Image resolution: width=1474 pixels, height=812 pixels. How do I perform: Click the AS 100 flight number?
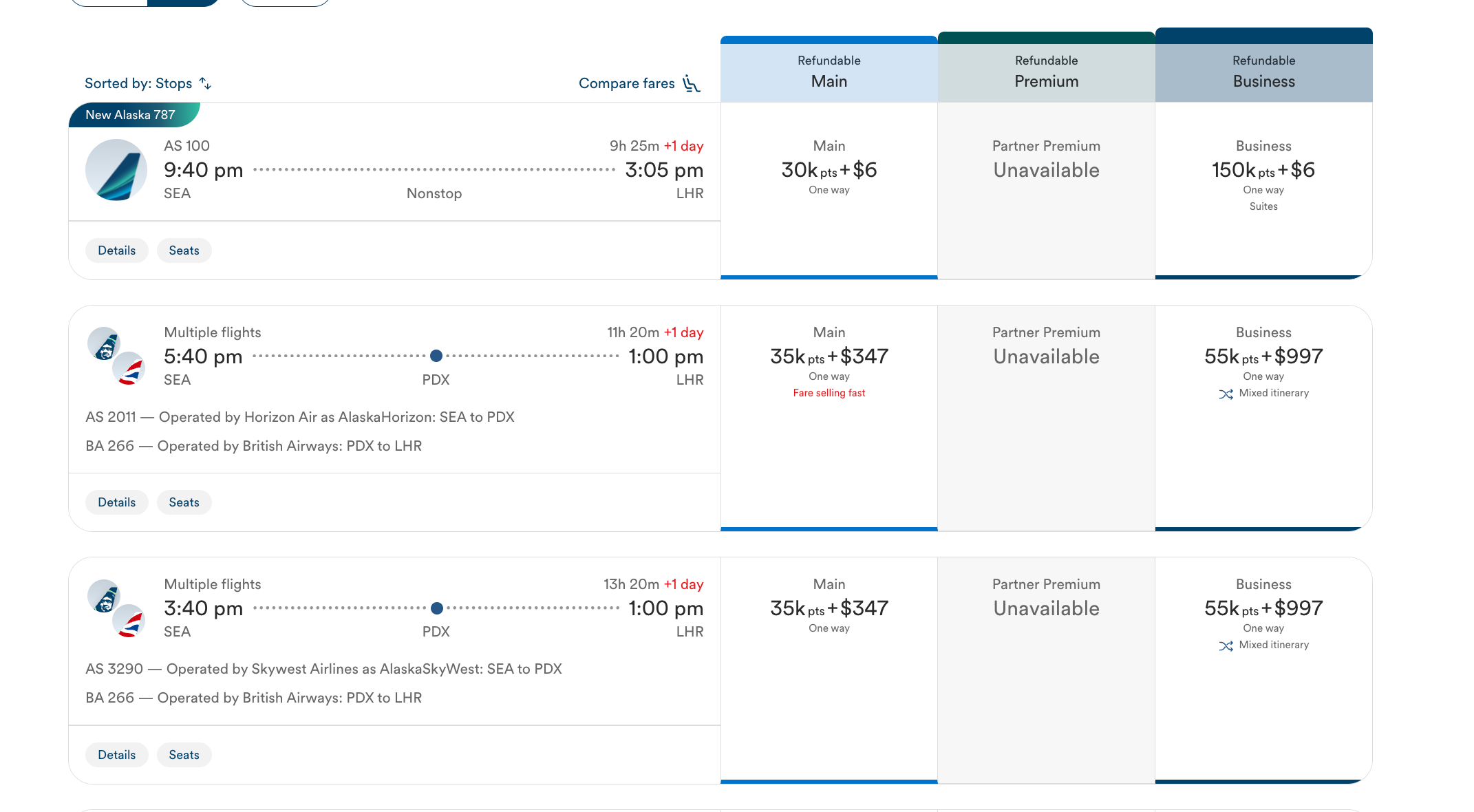point(187,146)
